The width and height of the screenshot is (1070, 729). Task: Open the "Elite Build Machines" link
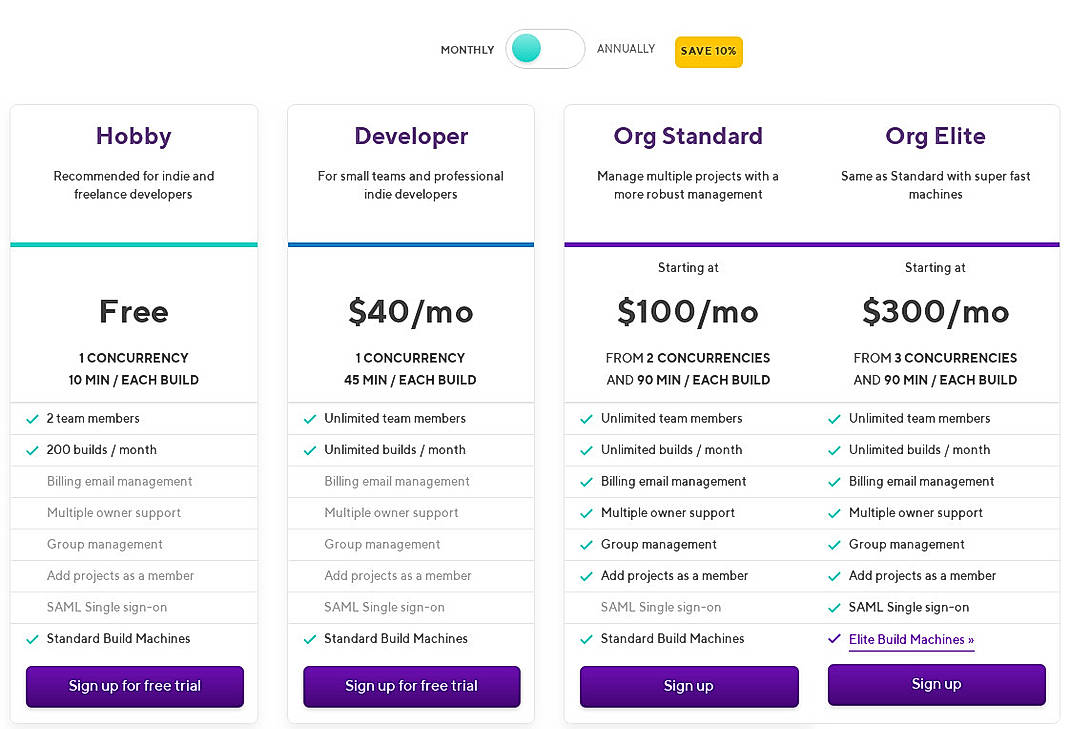pyautogui.click(x=911, y=639)
